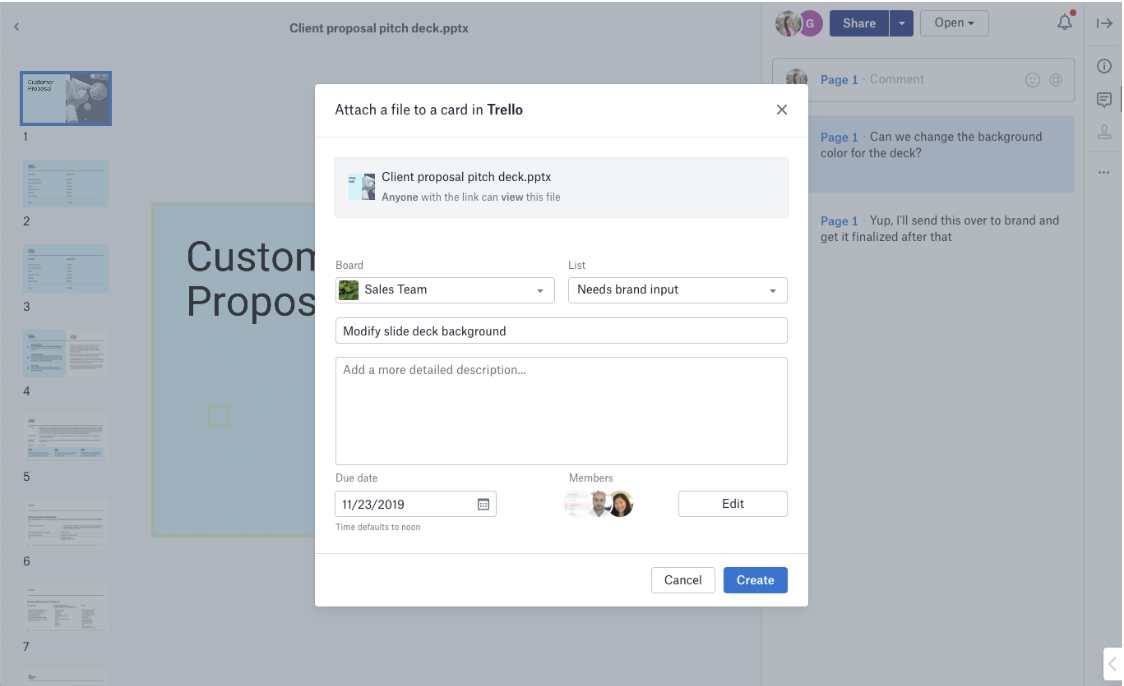Expand the List dropdown Needs brand input
Screen dimensions: 1124x686
coord(677,290)
